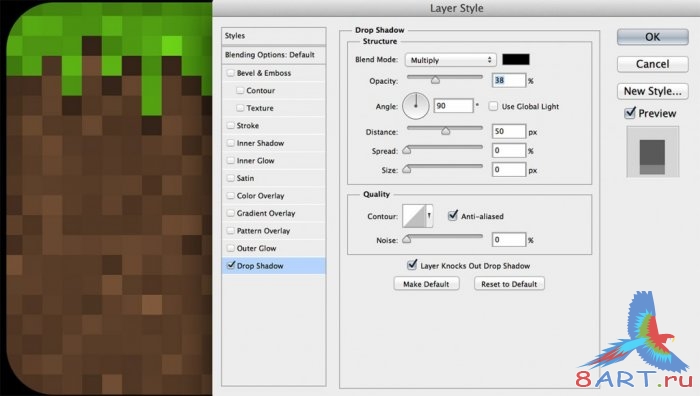
Task: Click the Angle dial control
Action: (416, 106)
